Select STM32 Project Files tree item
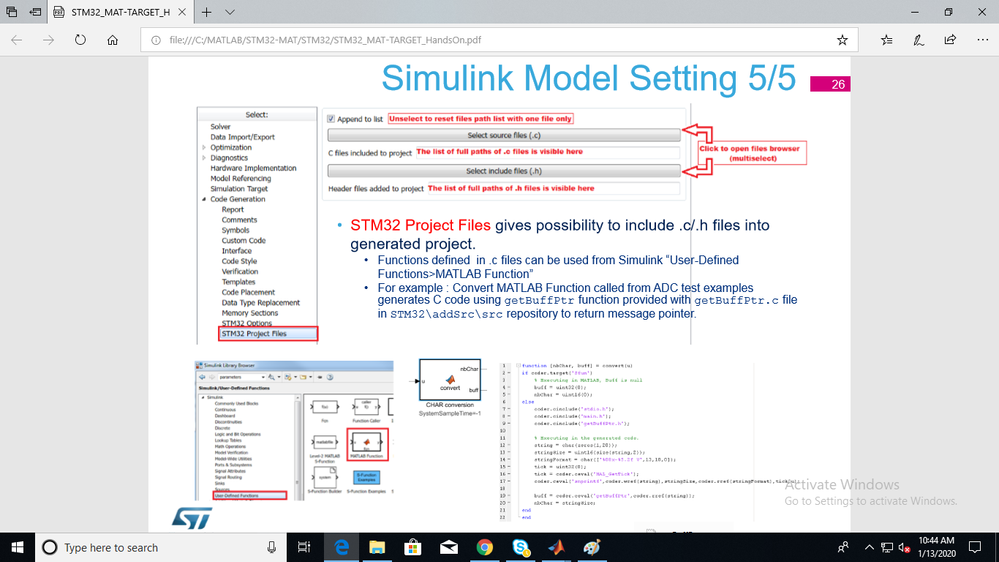The image size is (999, 562). [254, 333]
